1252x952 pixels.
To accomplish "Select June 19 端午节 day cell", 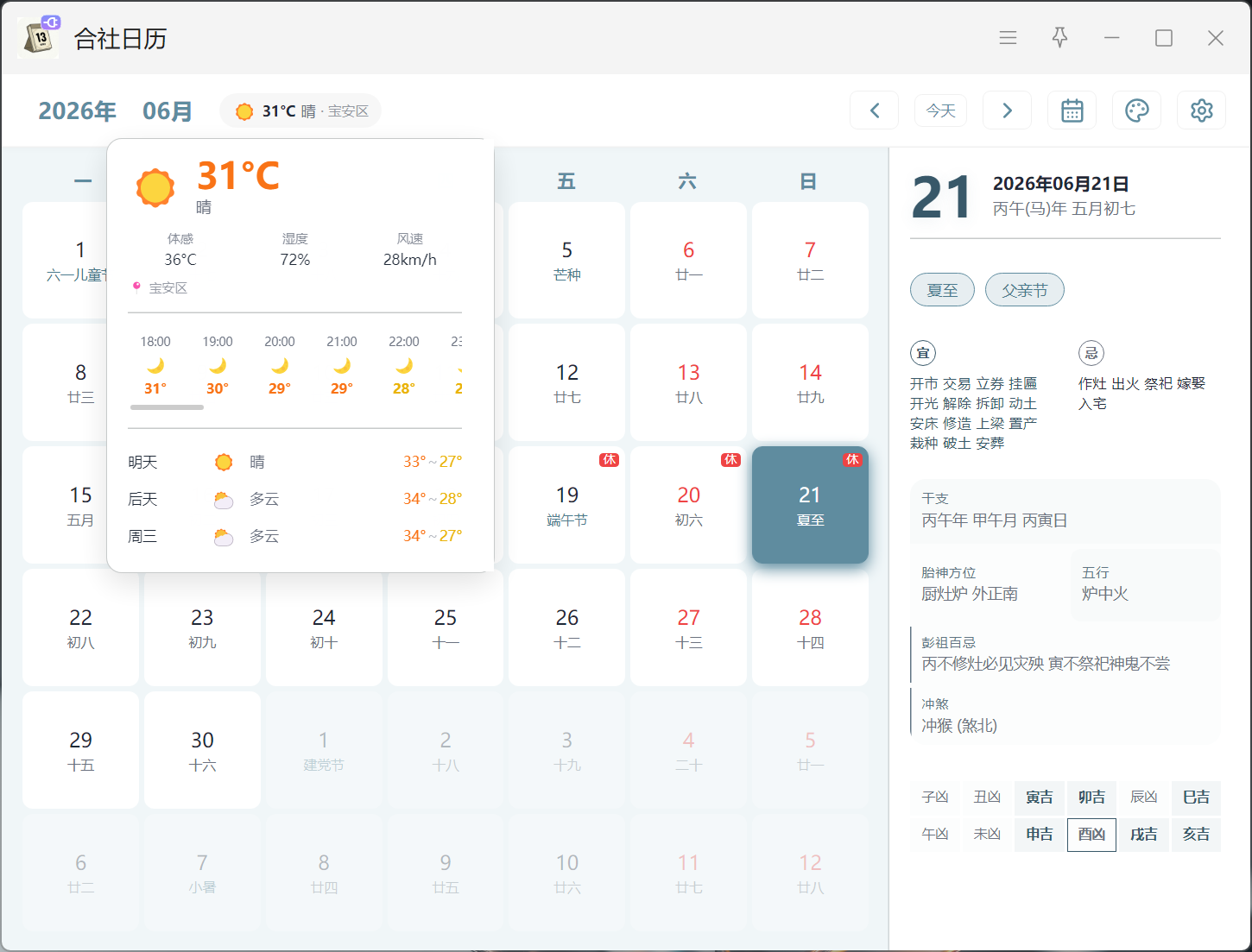I will [567, 505].
